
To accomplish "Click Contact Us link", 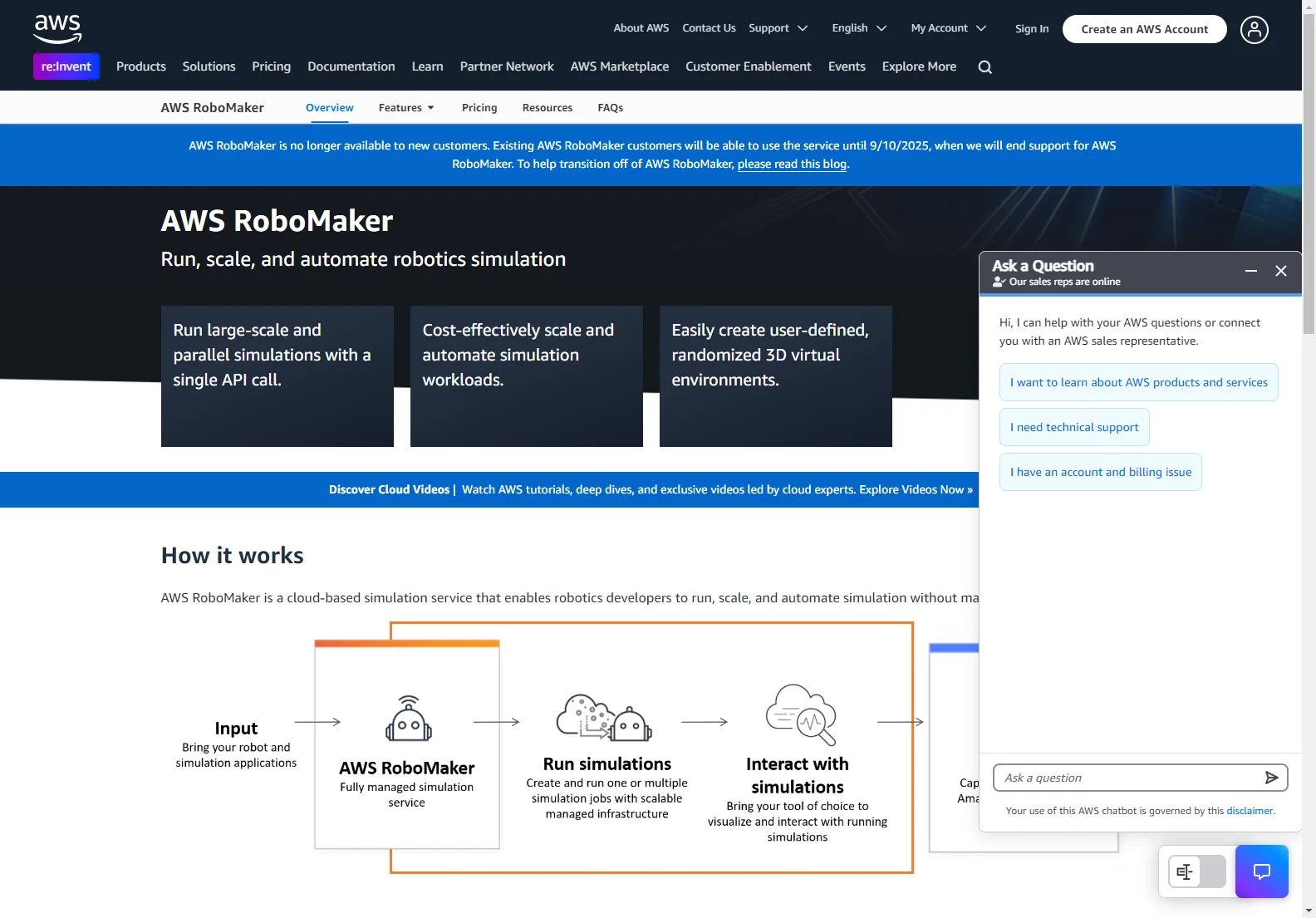I will [x=709, y=28].
